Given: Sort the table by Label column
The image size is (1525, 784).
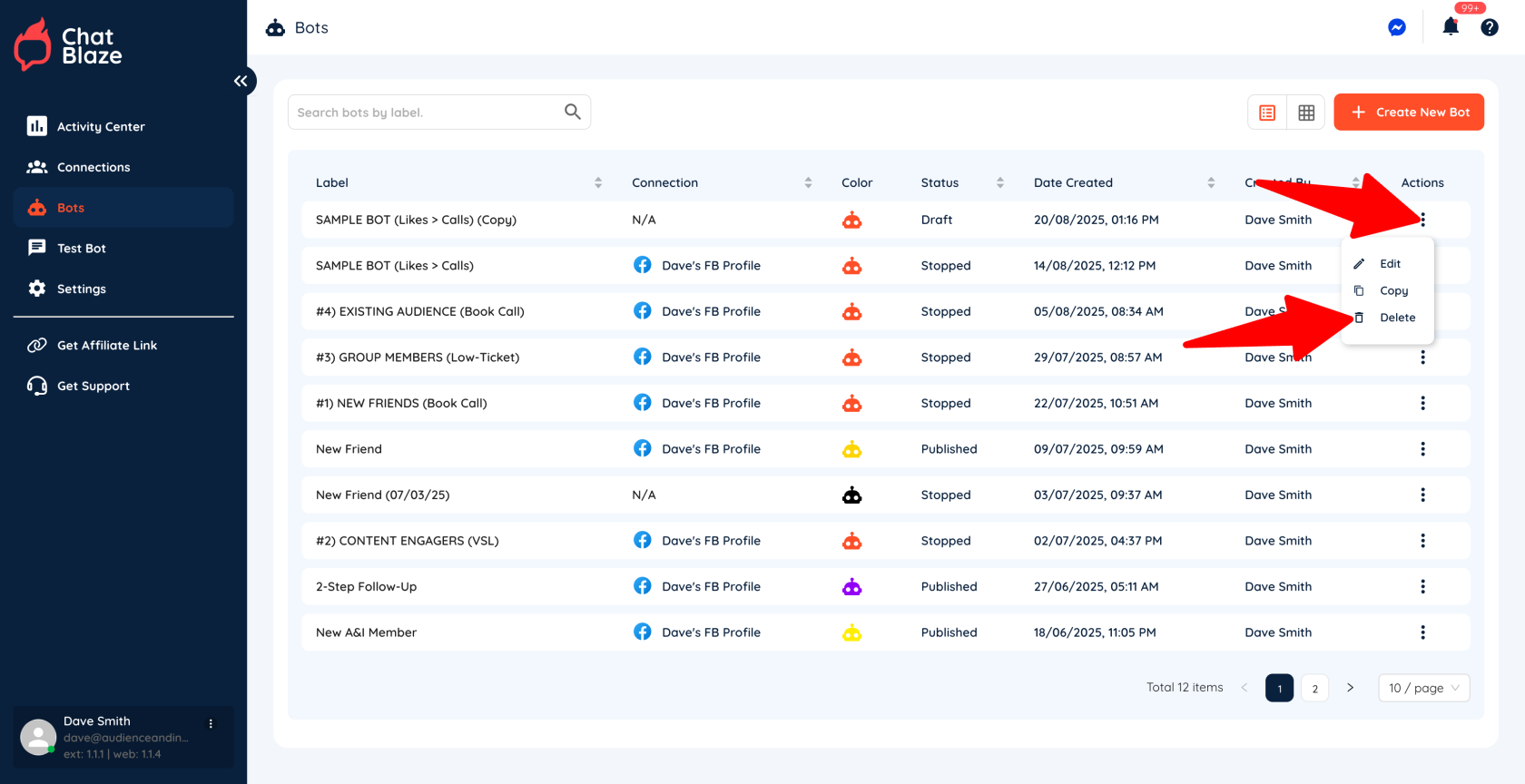Looking at the screenshot, I should (x=597, y=182).
